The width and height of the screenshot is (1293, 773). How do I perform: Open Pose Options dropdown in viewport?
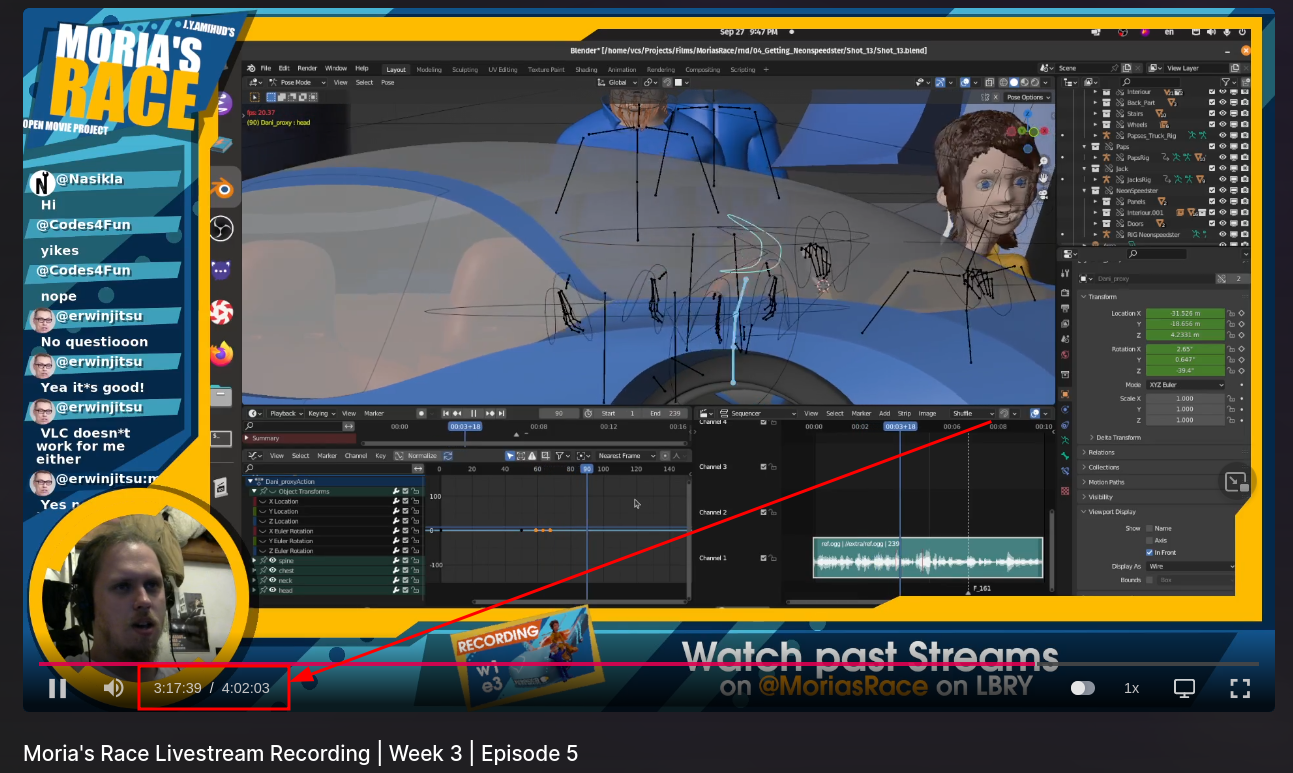1028,97
